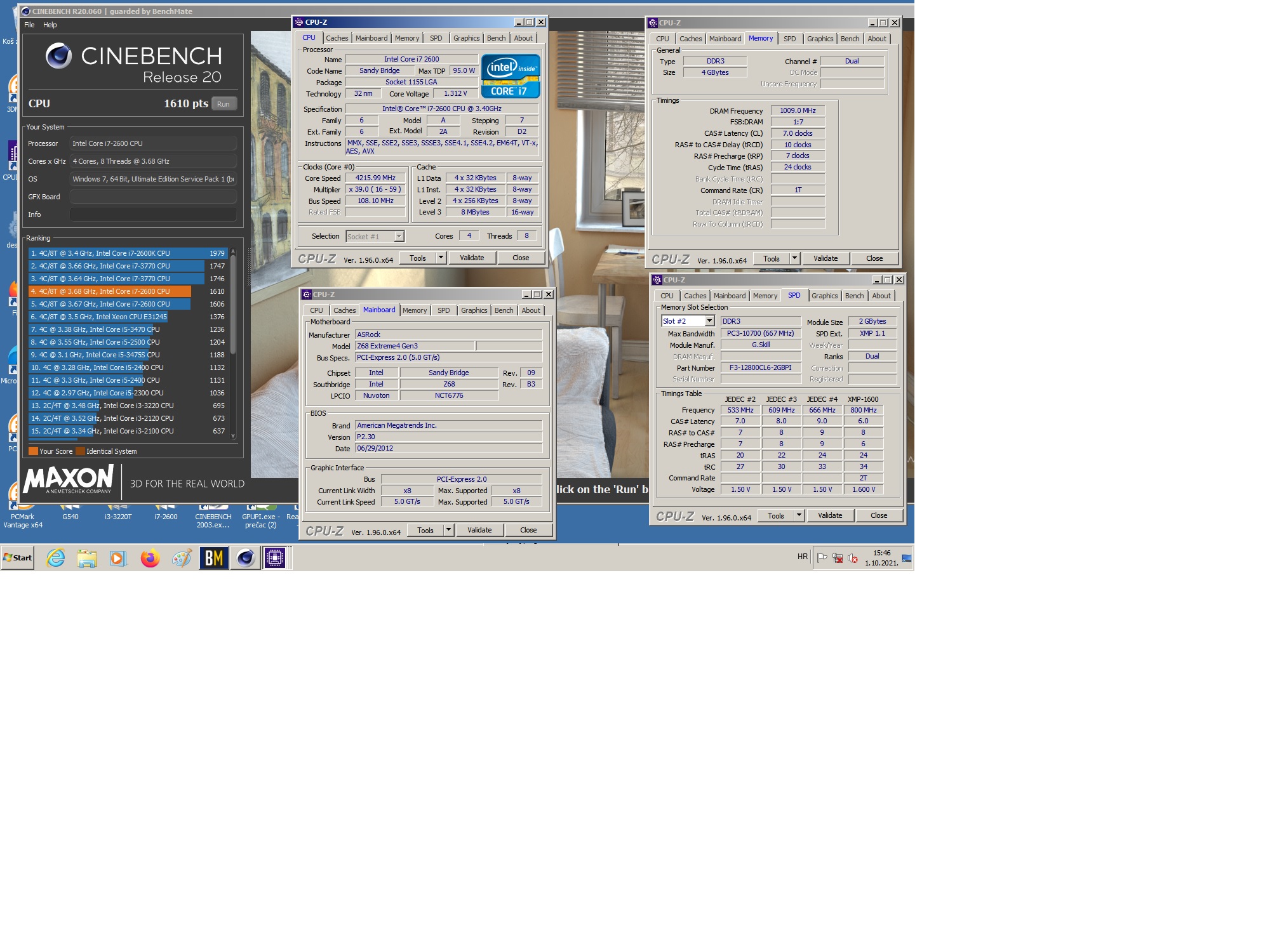This screenshot has height=952, width=1270.
Task: Click the Cinebench logo sphere
Action: point(58,56)
